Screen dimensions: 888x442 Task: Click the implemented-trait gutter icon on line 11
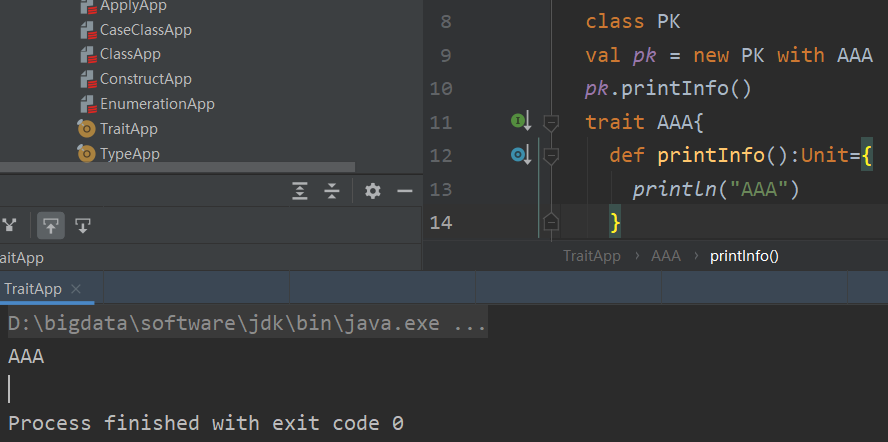520,121
